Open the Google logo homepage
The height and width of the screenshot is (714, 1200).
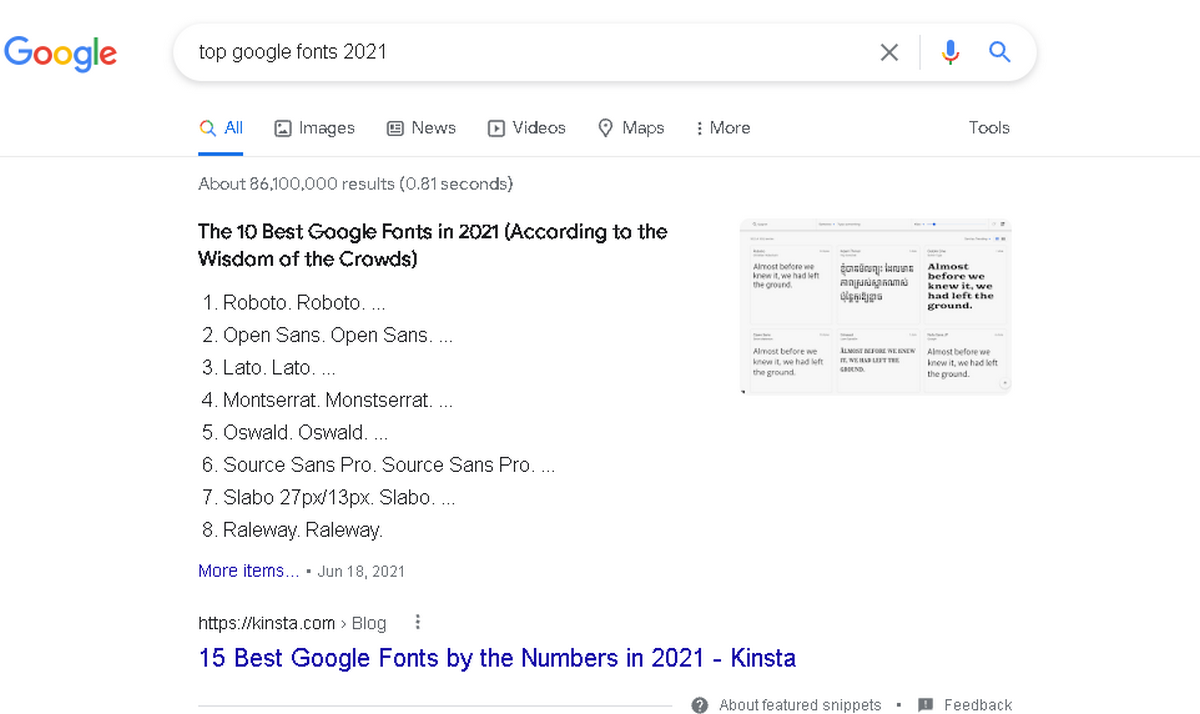(x=61, y=53)
